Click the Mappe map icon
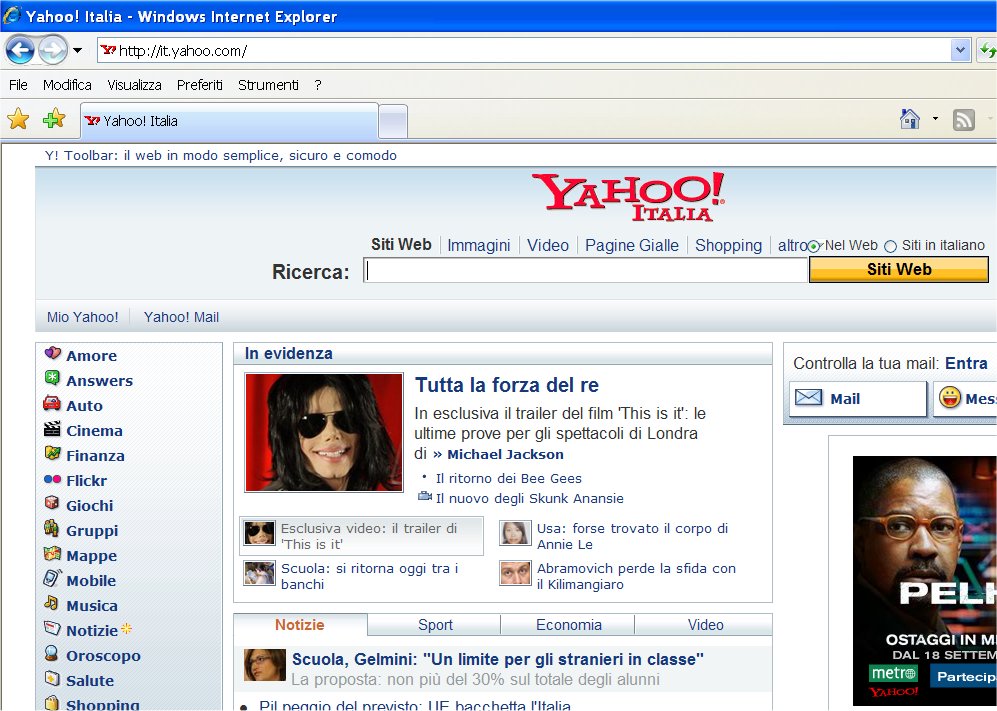997x711 pixels. [x=52, y=553]
